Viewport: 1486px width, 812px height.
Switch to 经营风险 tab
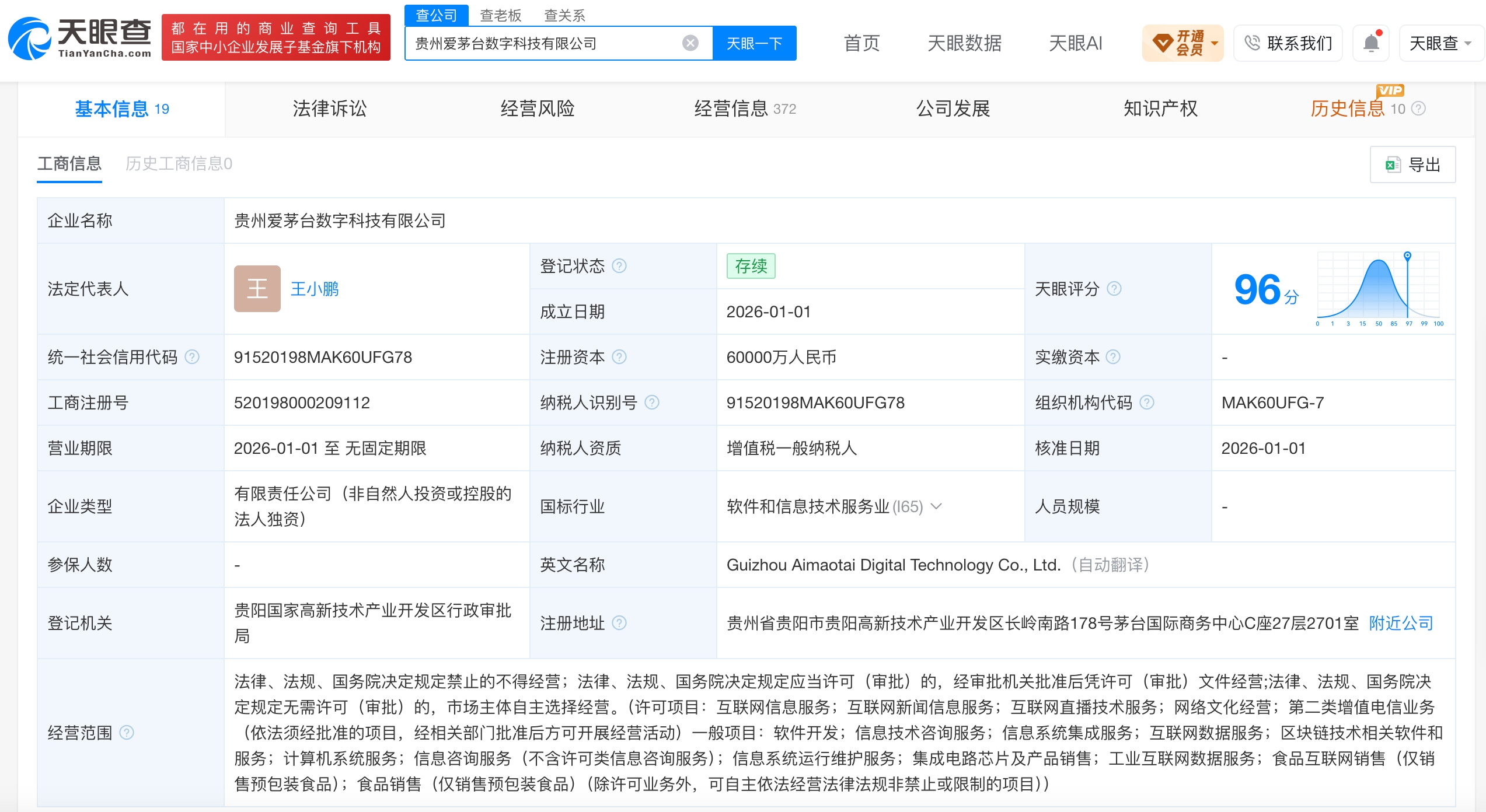[538, 109]
